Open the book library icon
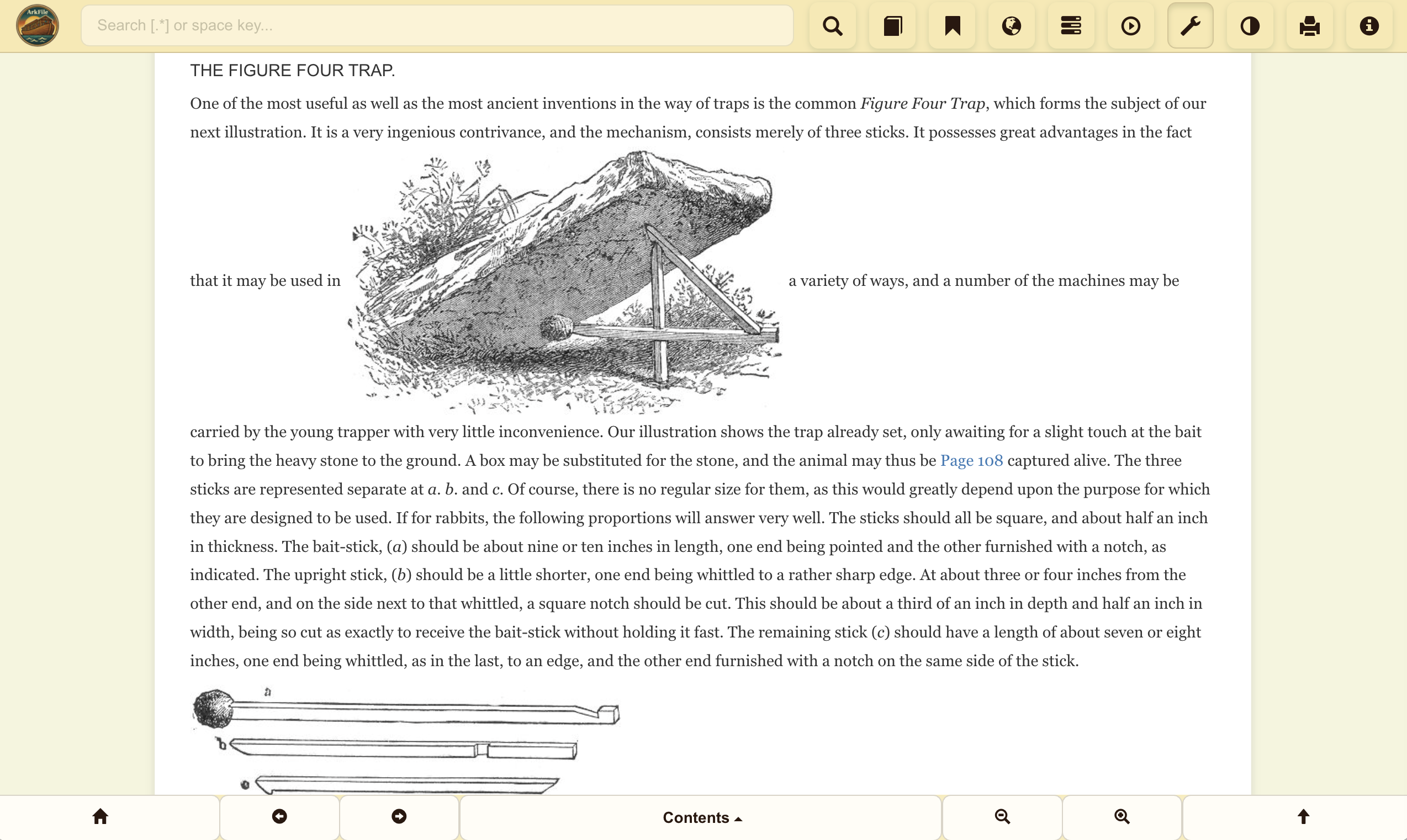1407x840 pixels. (892, 26)
